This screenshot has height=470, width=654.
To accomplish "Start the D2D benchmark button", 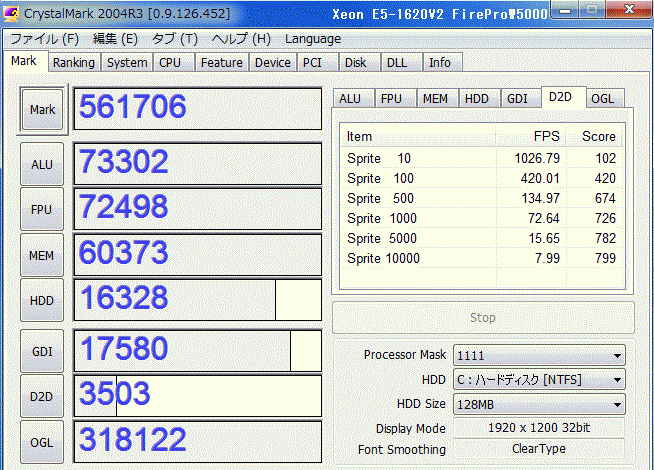I will coord(42,396).
